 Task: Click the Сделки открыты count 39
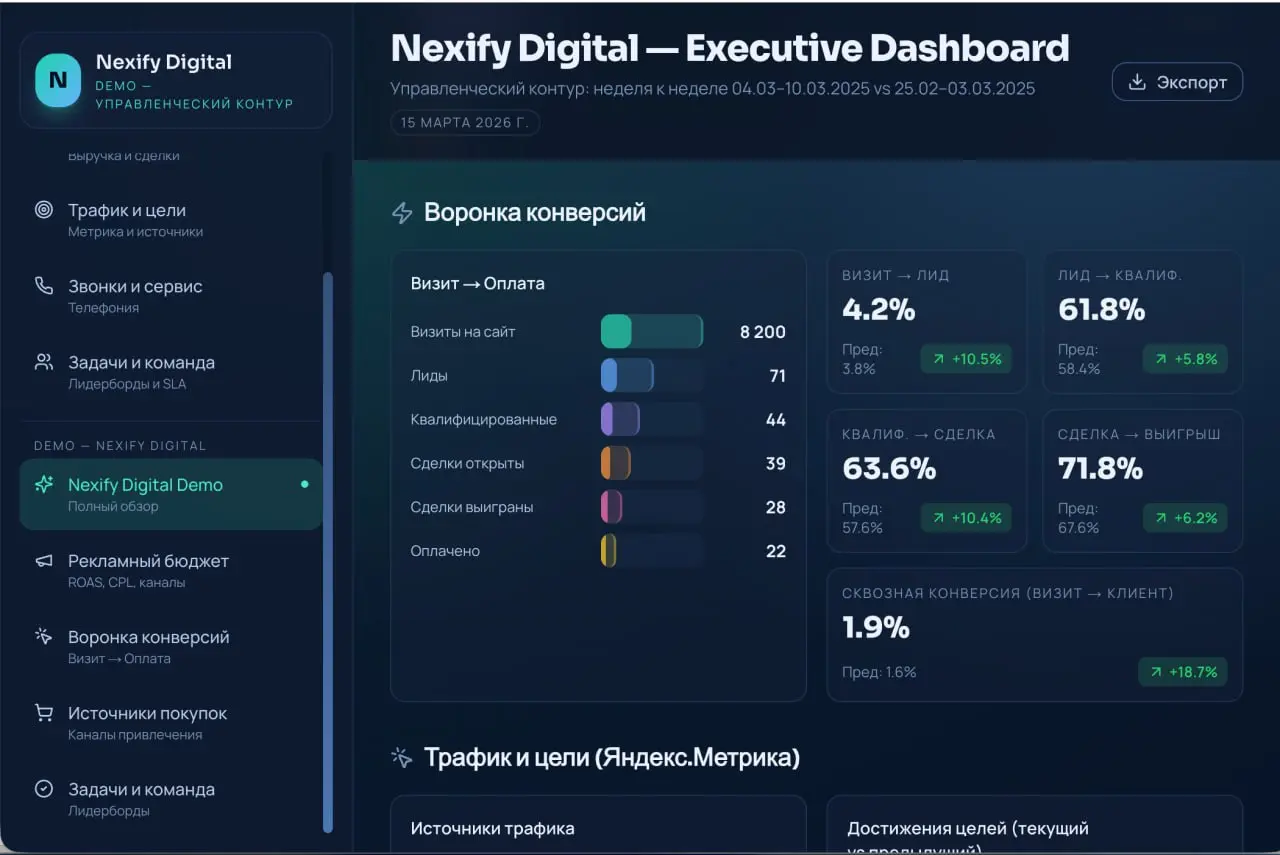776,463
